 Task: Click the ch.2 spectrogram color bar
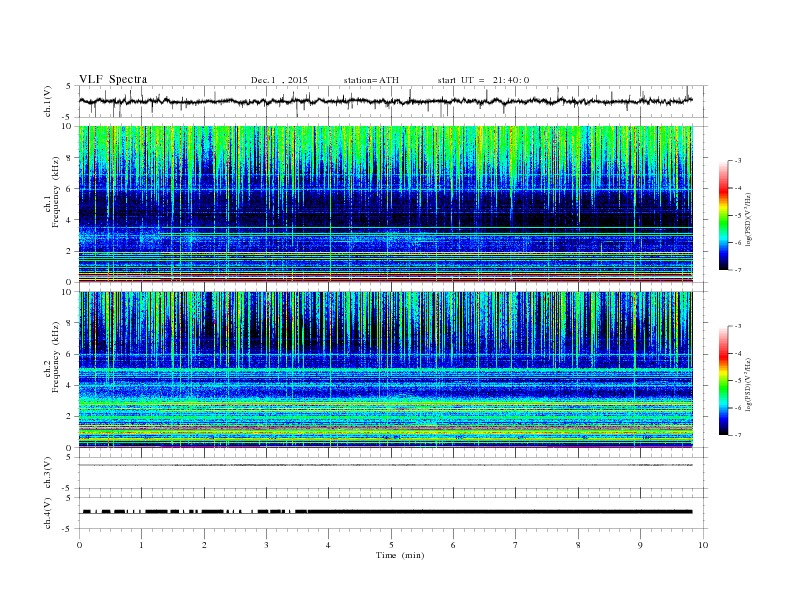(723, 380)
